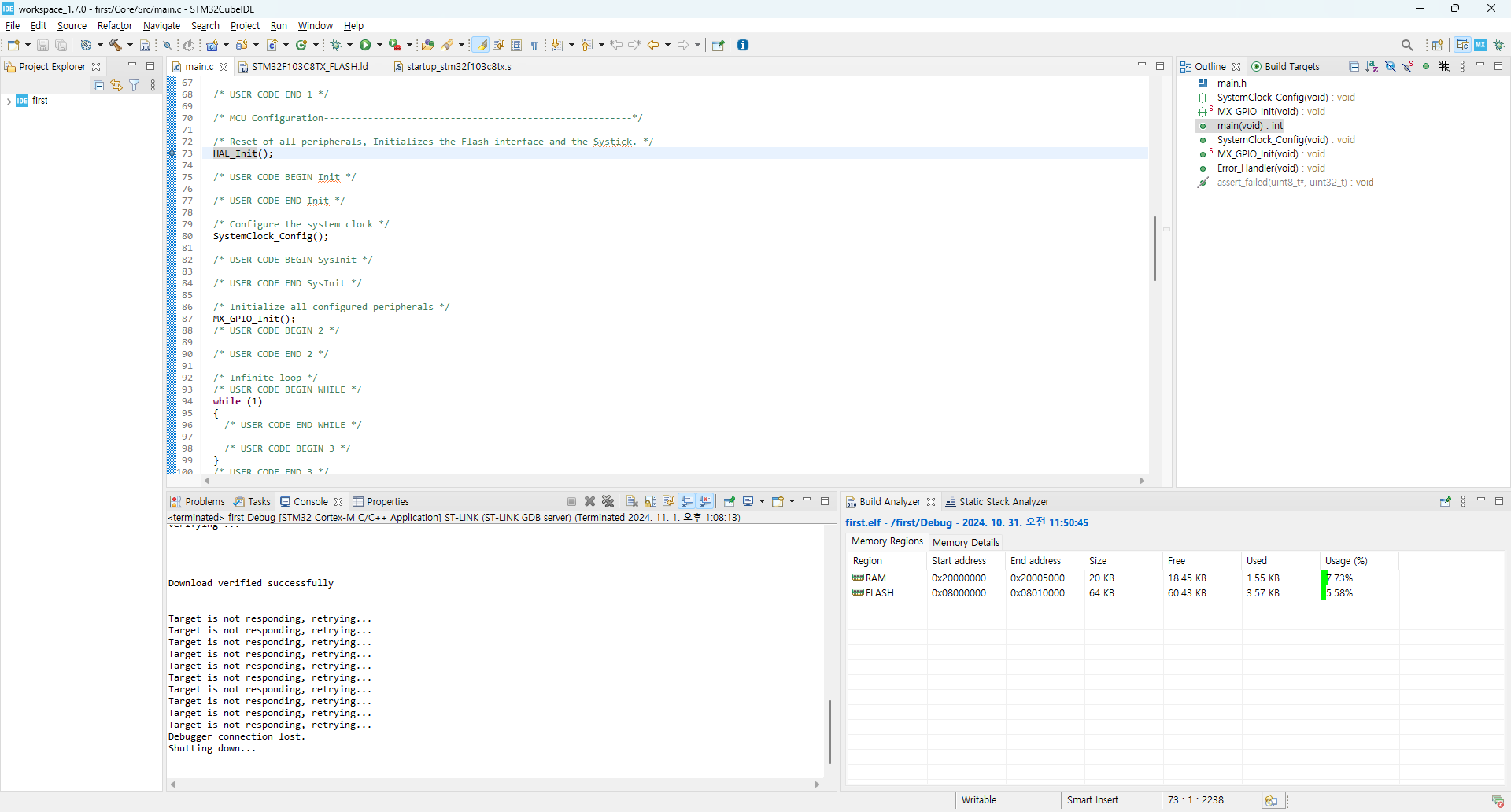This screenshot has height=812, width=1511.
Task: Click the green Run button icon
Action: [x=365, y=45]
